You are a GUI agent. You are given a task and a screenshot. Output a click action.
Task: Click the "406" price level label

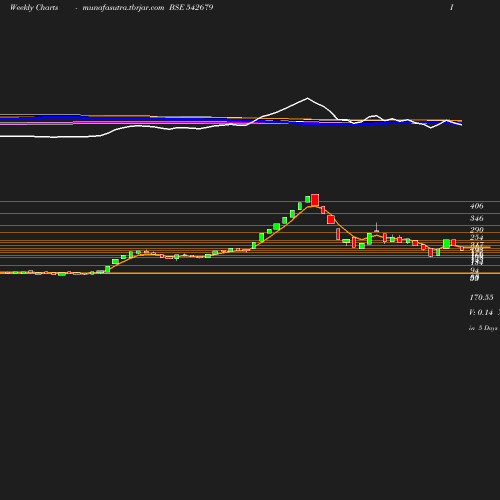476,206
